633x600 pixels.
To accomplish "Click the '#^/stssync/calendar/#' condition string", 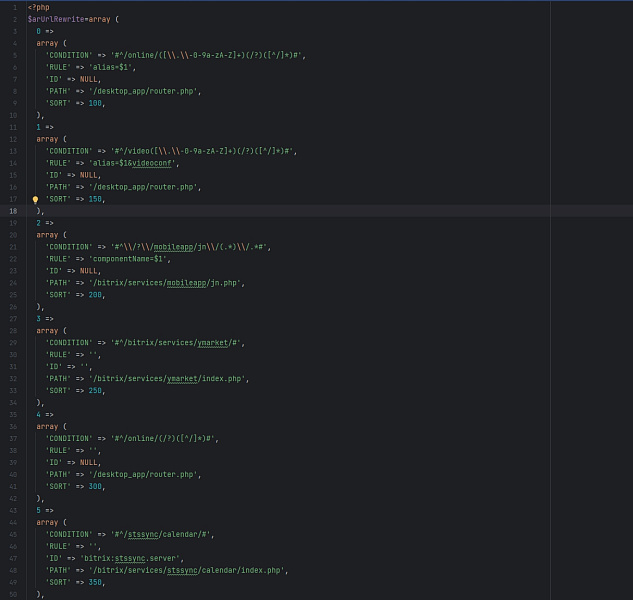I will (158, 534).
